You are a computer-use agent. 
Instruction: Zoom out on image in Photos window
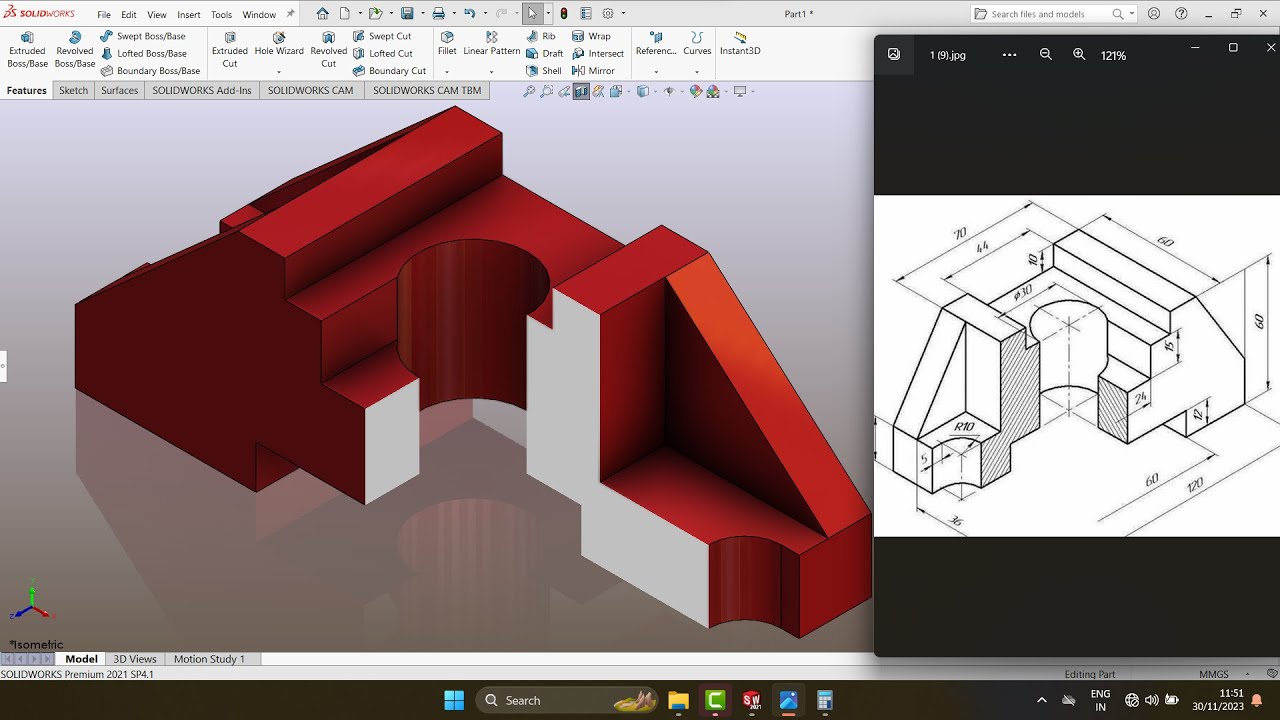[1046, 55]
